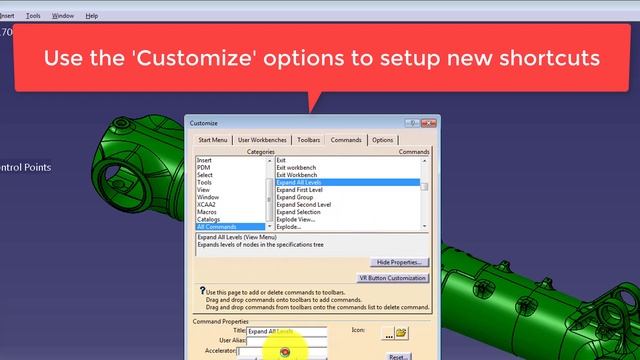Select the View category
The width and height of the screenshot is (640, 360).
(x=230, y=190)
